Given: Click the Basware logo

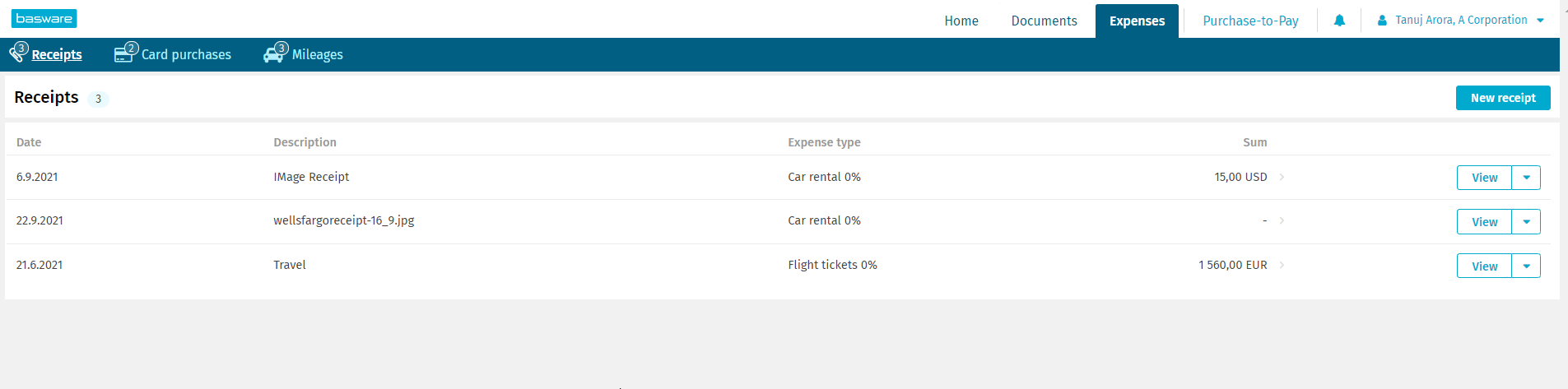Looking at the screenshot, I should [44, 18].
